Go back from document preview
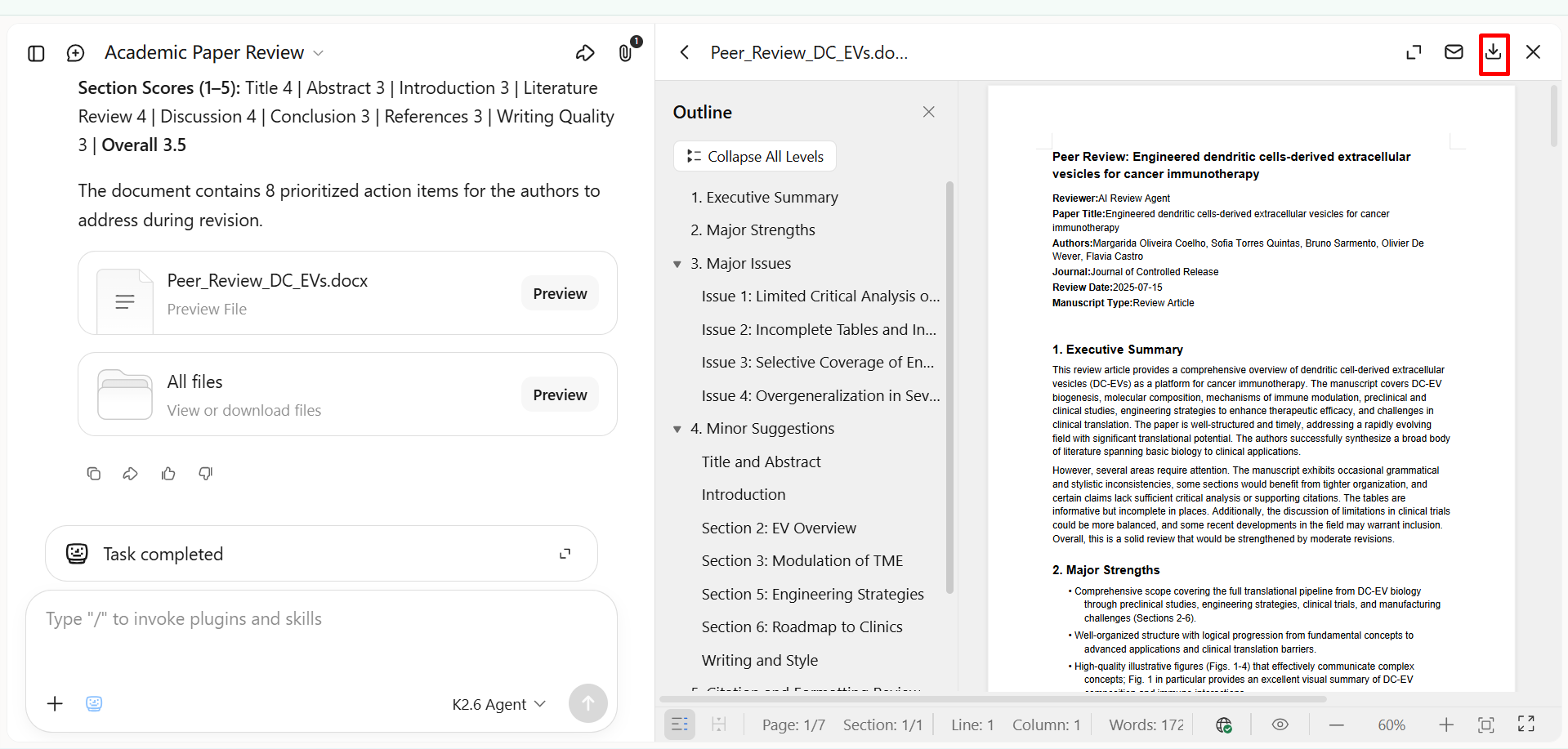 coord(685,52)
